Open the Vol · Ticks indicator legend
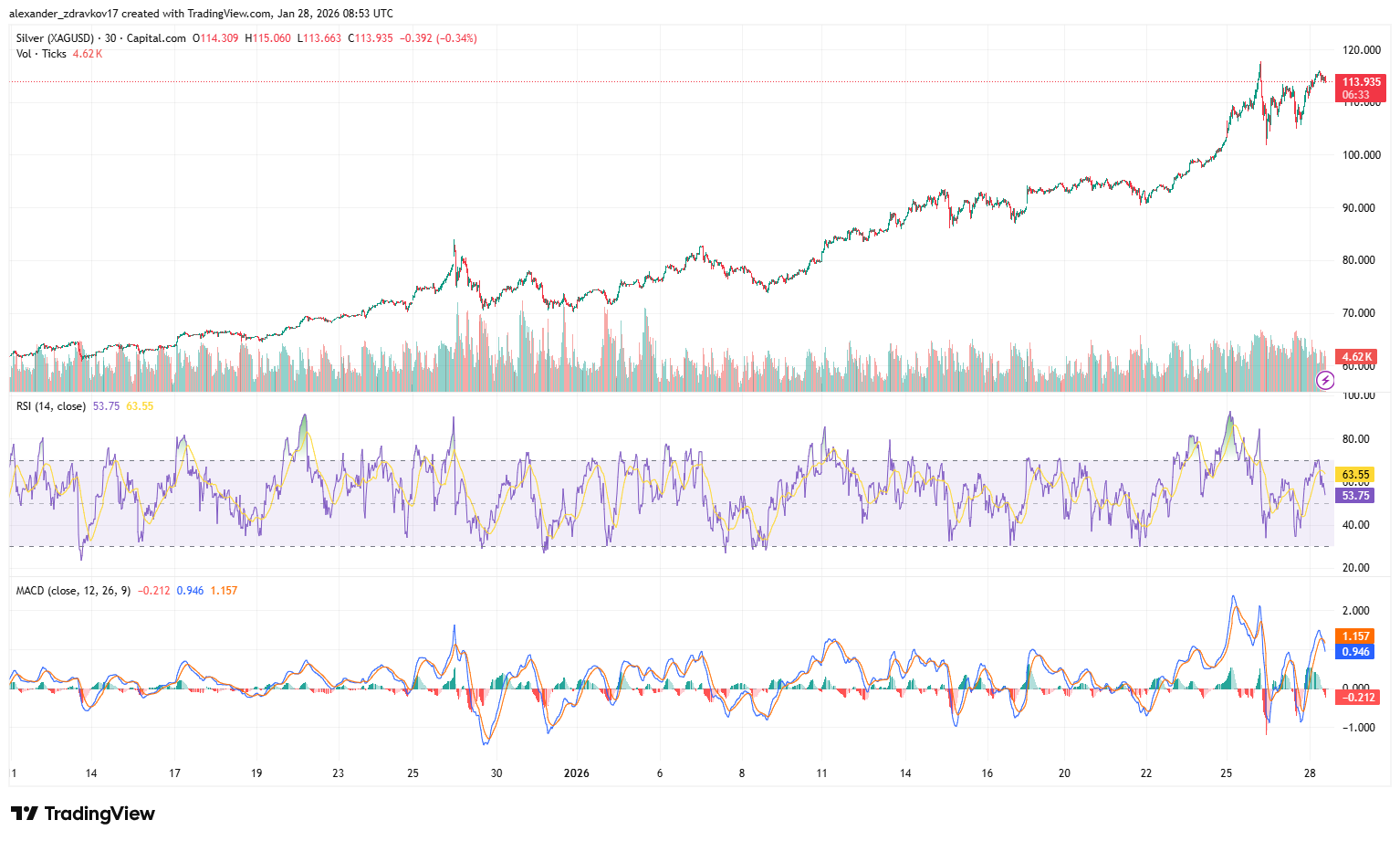Screen dimensions: 1400x841 click(x=41, y=54)
